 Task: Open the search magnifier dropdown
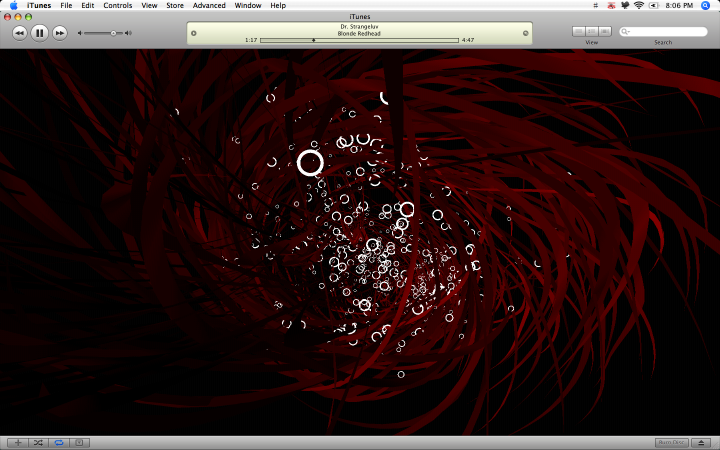(625, 32)
